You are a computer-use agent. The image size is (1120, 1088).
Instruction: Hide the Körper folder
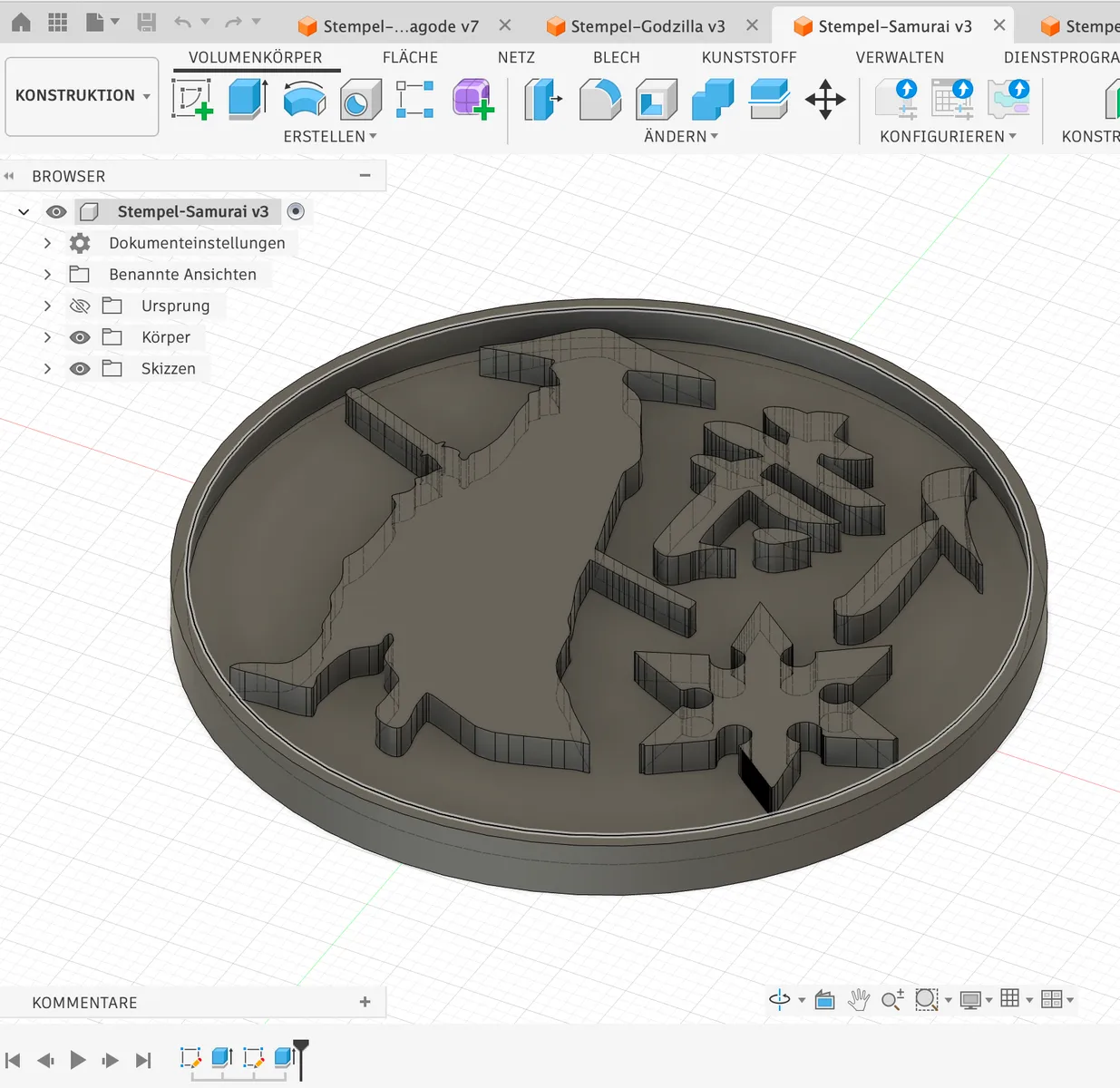pyautogui.click(x=80, y=337)
